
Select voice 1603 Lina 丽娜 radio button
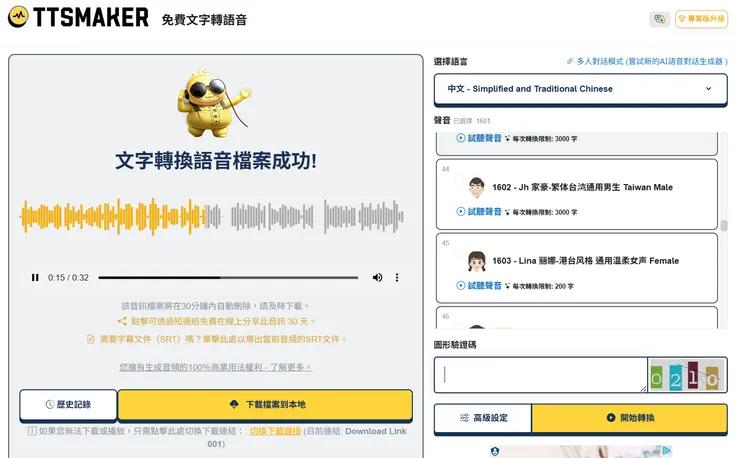click(459, 254)
